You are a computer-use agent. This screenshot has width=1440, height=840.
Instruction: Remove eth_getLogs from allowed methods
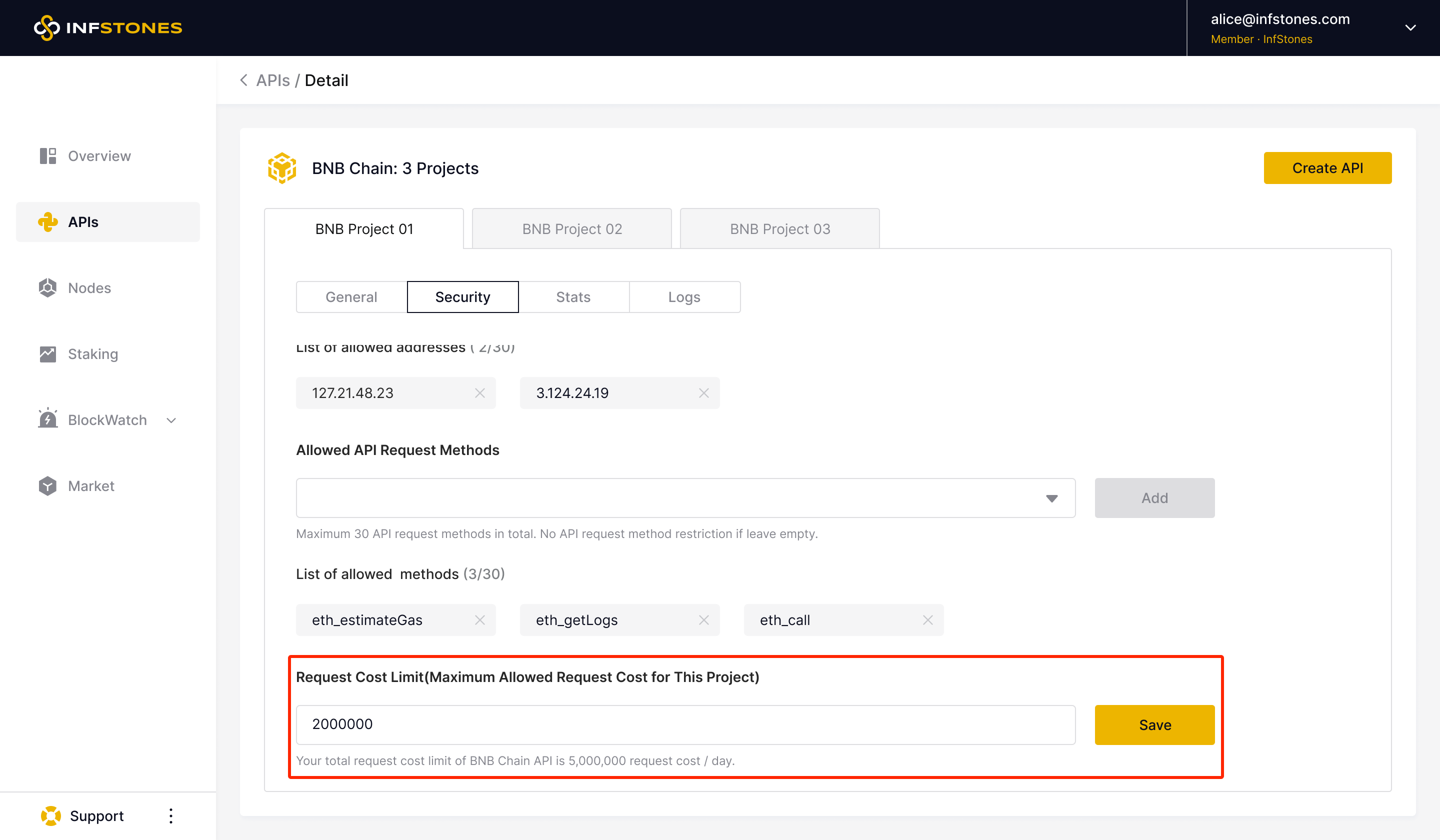(x=704, y=620)
